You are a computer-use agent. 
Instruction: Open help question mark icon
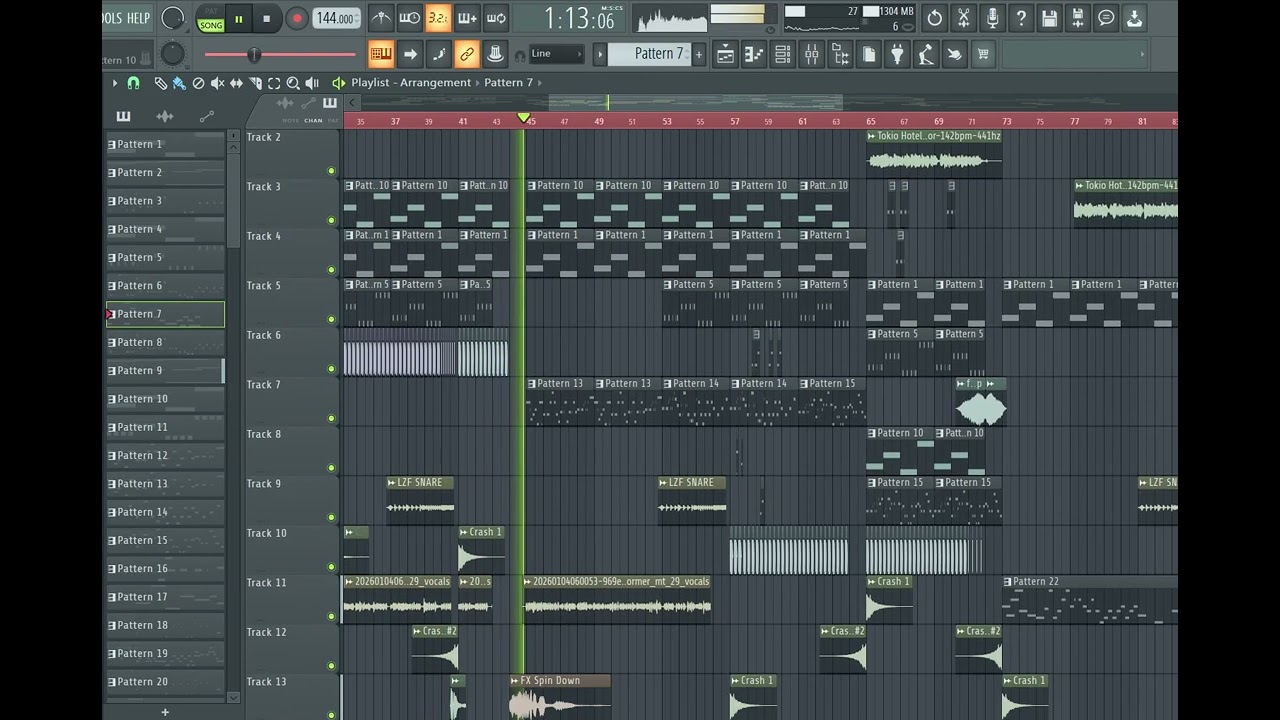click(x=1020, y=18)
